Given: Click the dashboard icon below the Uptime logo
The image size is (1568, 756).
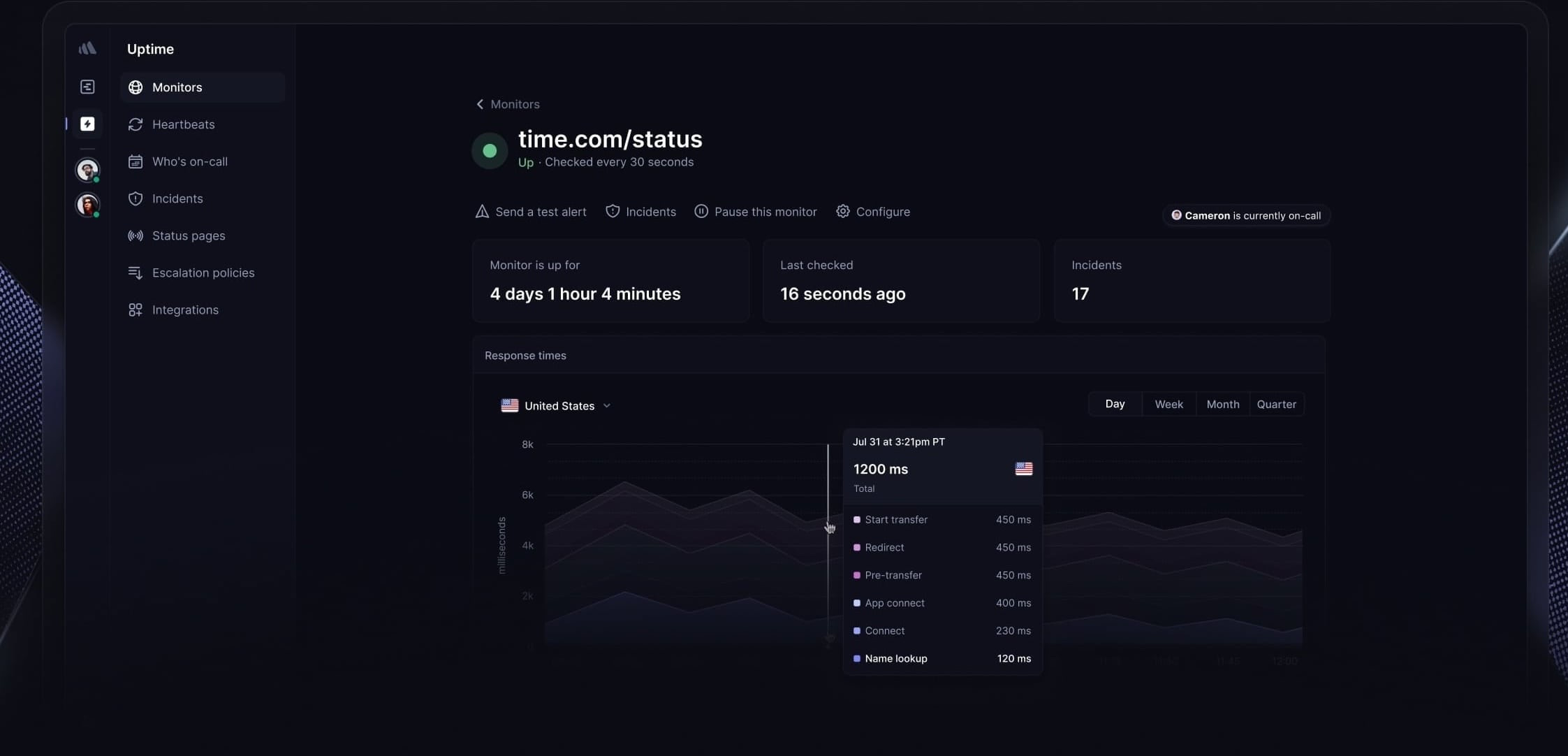Looking at the screenshot, I should tap(87, 87).
